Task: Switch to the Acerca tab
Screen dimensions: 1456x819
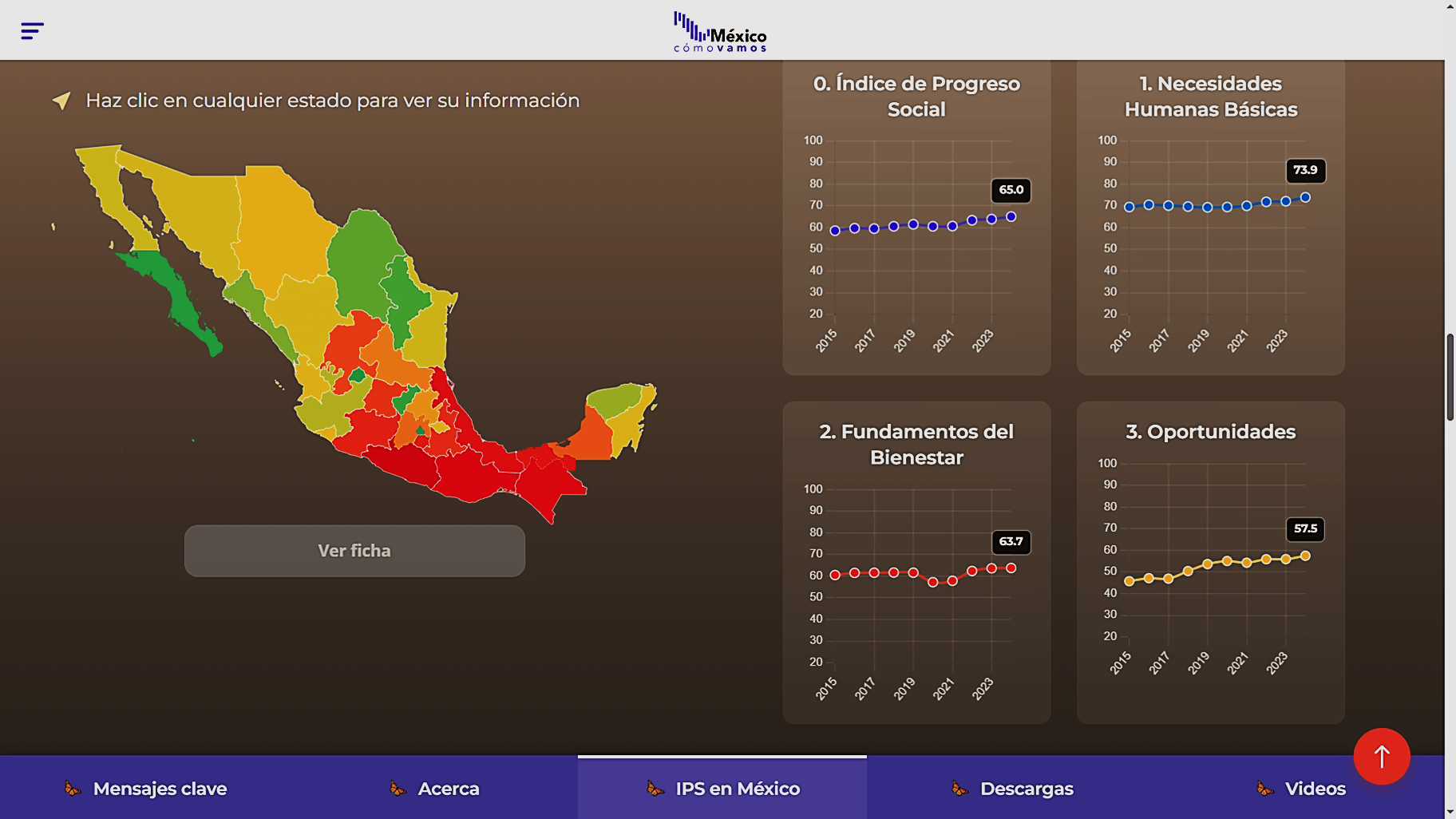Action: [448, 789]
